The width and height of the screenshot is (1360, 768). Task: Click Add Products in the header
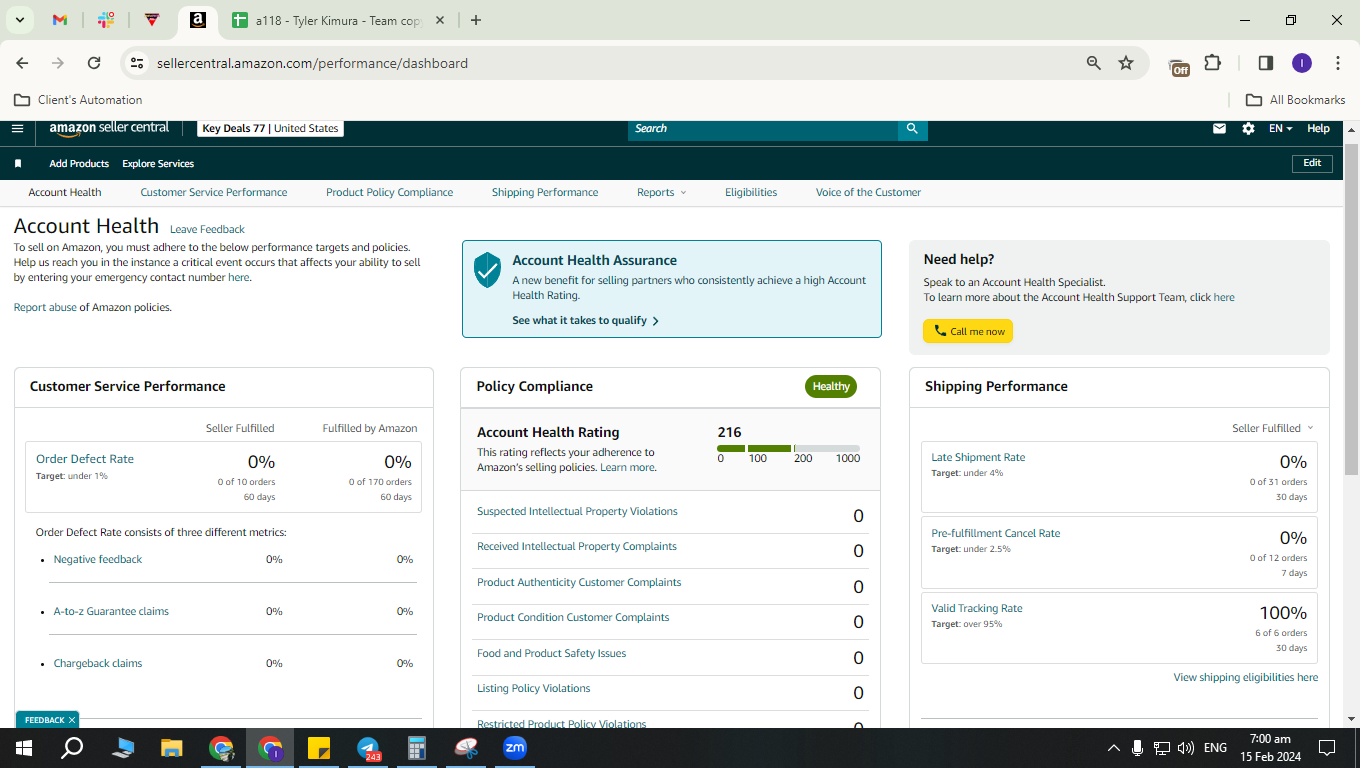pos(79,163)
